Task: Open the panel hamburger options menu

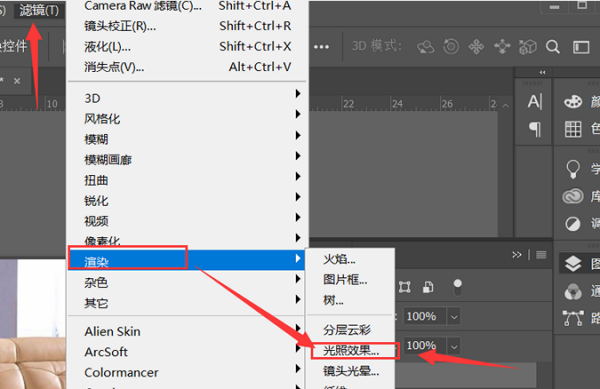Action: 541,254
